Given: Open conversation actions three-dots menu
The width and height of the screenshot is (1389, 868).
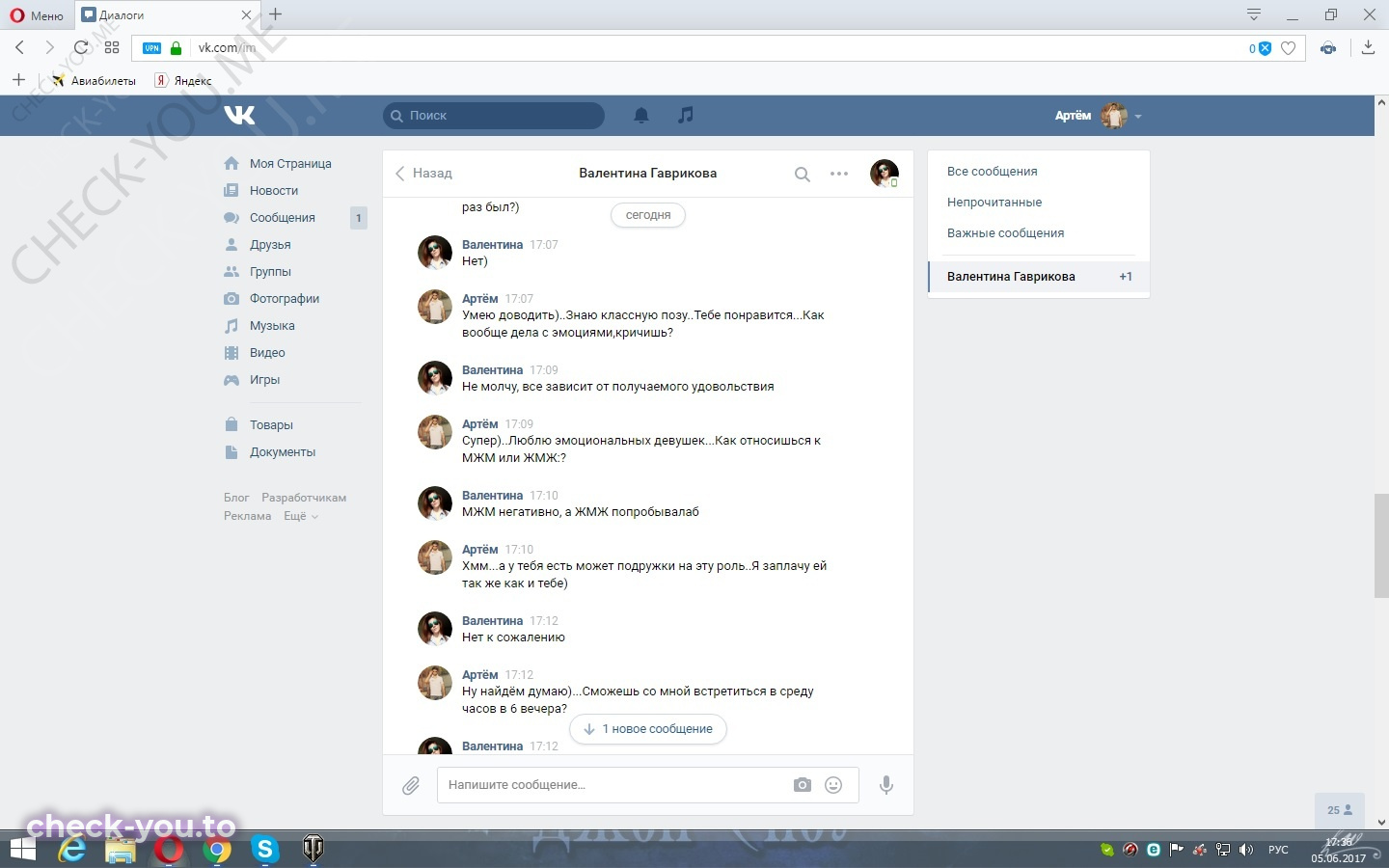Looking at the screenshot, I should click(839, 174).
